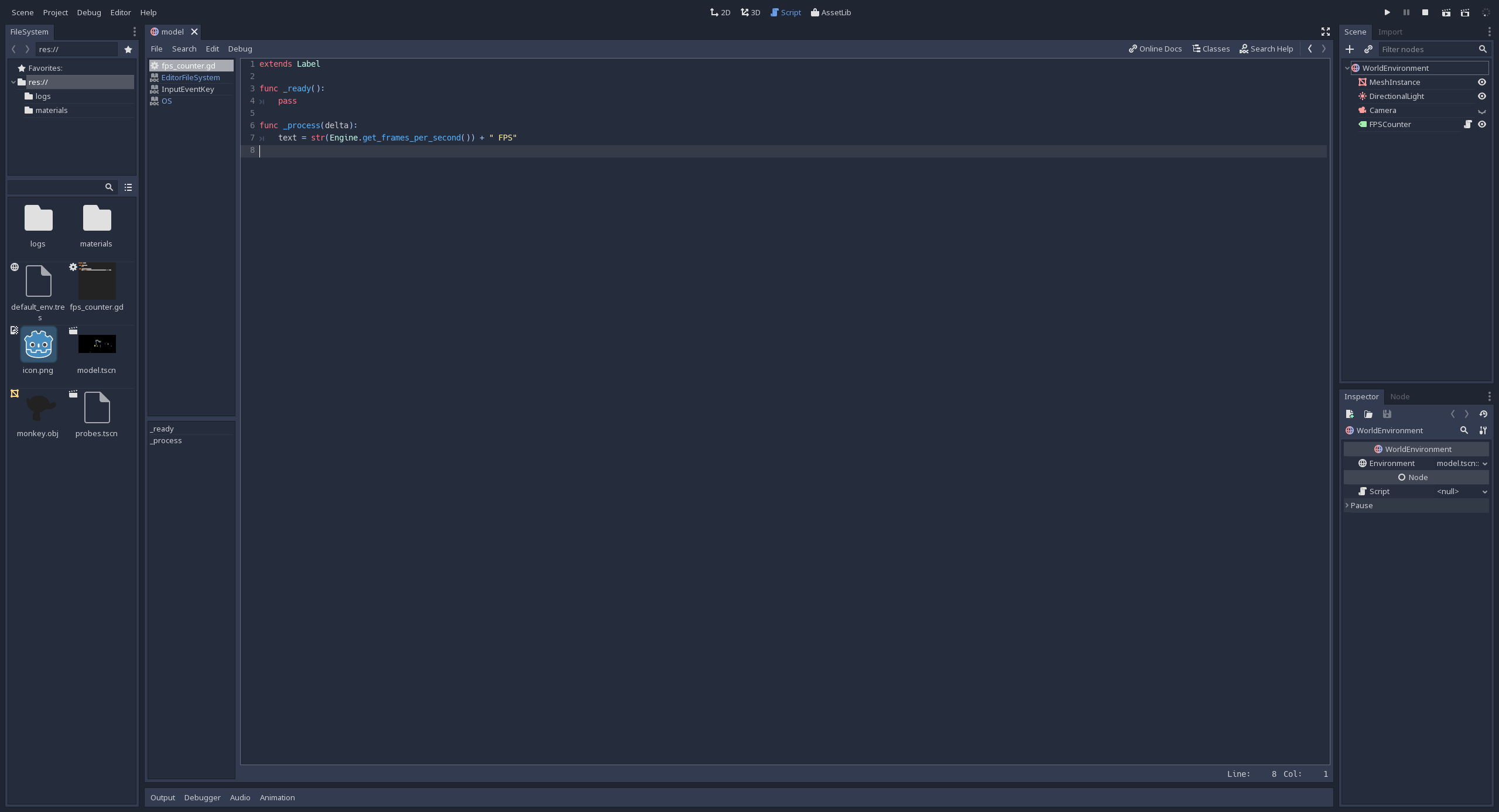Toggle DirectionalLight visibility
The height and width of the screenshot is (812, 1499).
coord(1482,96)
